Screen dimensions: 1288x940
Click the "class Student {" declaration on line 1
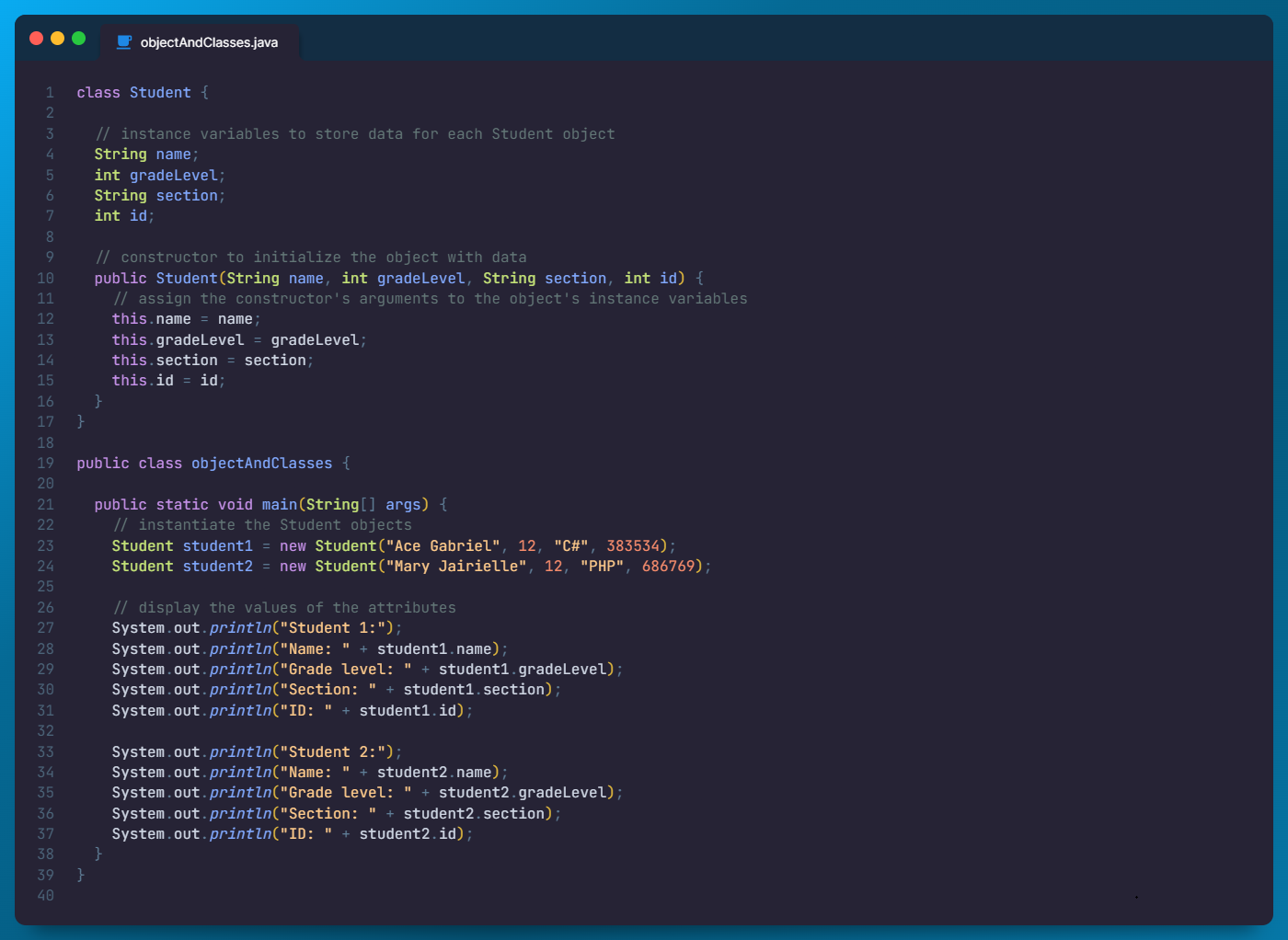pos(143,93)
